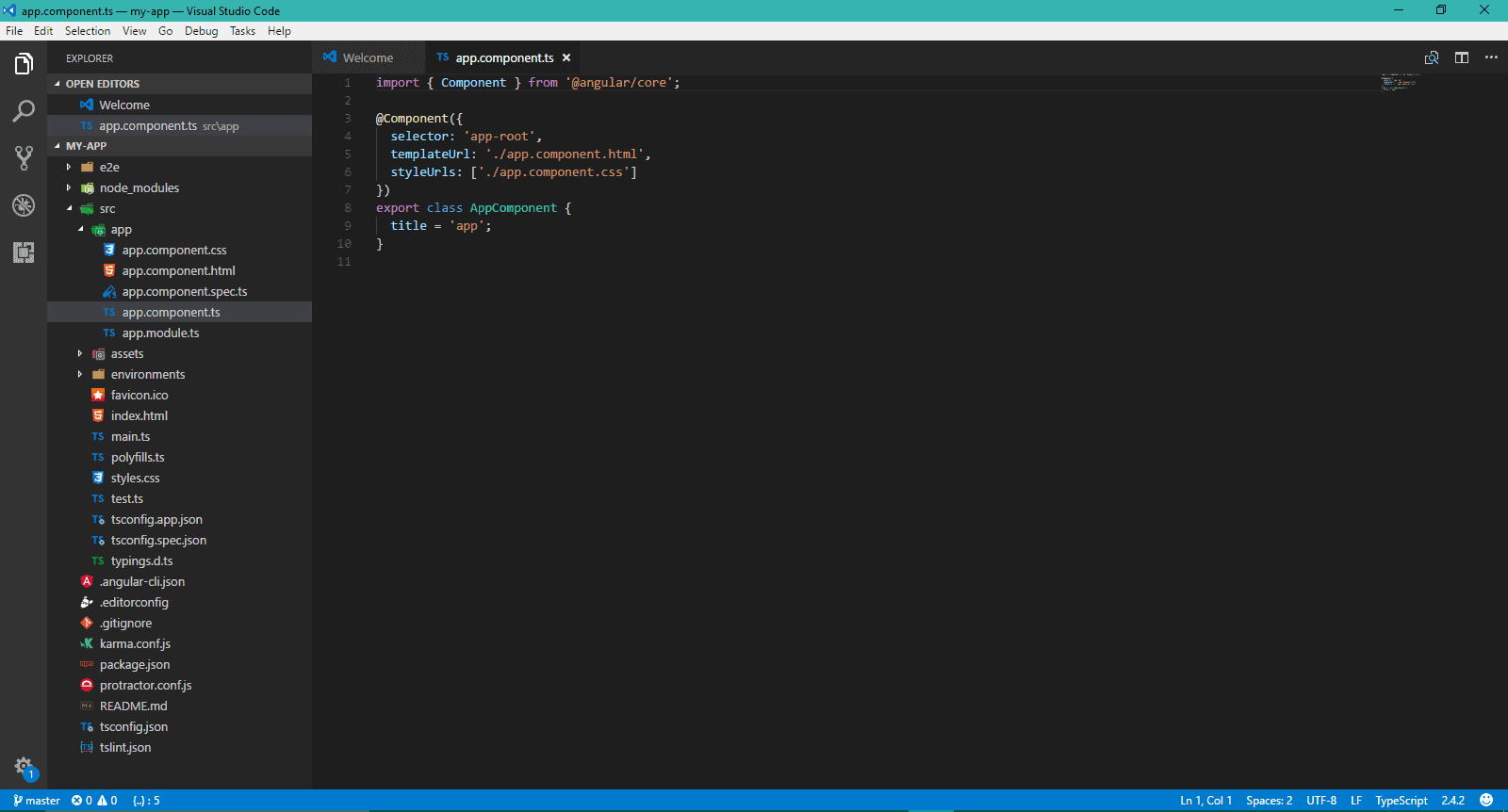Open the Tasks menu
The image size is (1508, 812).
tap(242, 31)
